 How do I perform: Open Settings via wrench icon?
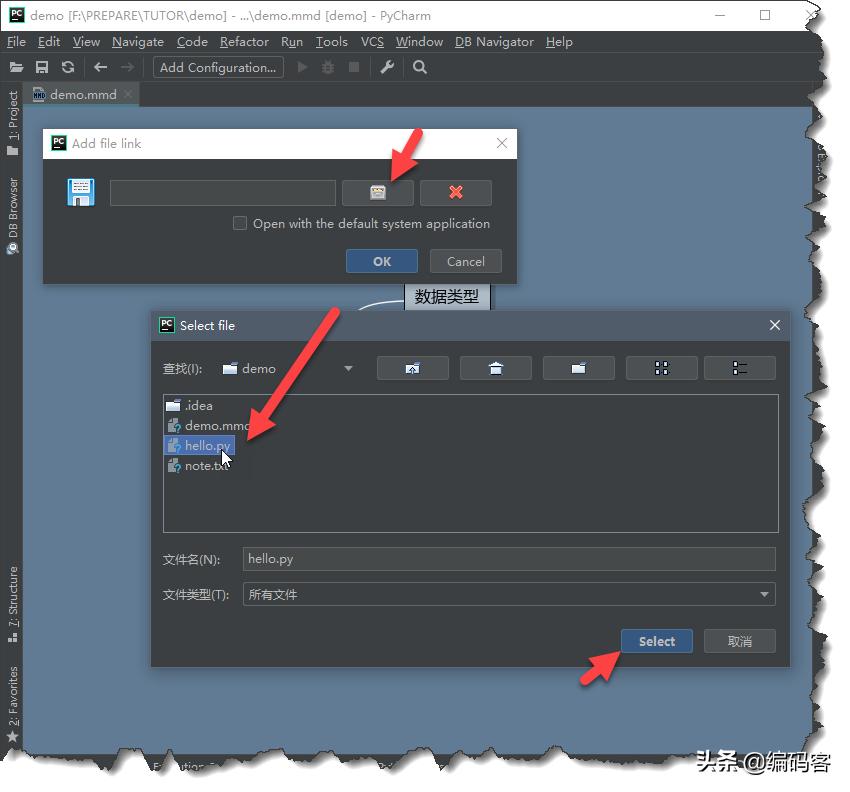pyautogui.click(x=387, y=67)
